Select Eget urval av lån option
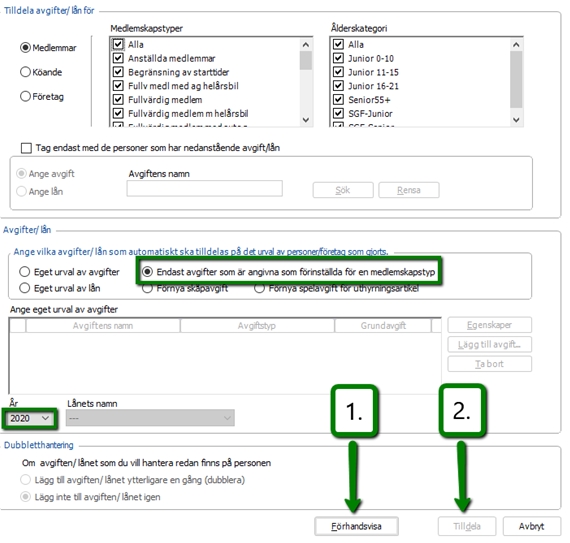This screenshot has height=543, width=570. (x=24, y=288)
